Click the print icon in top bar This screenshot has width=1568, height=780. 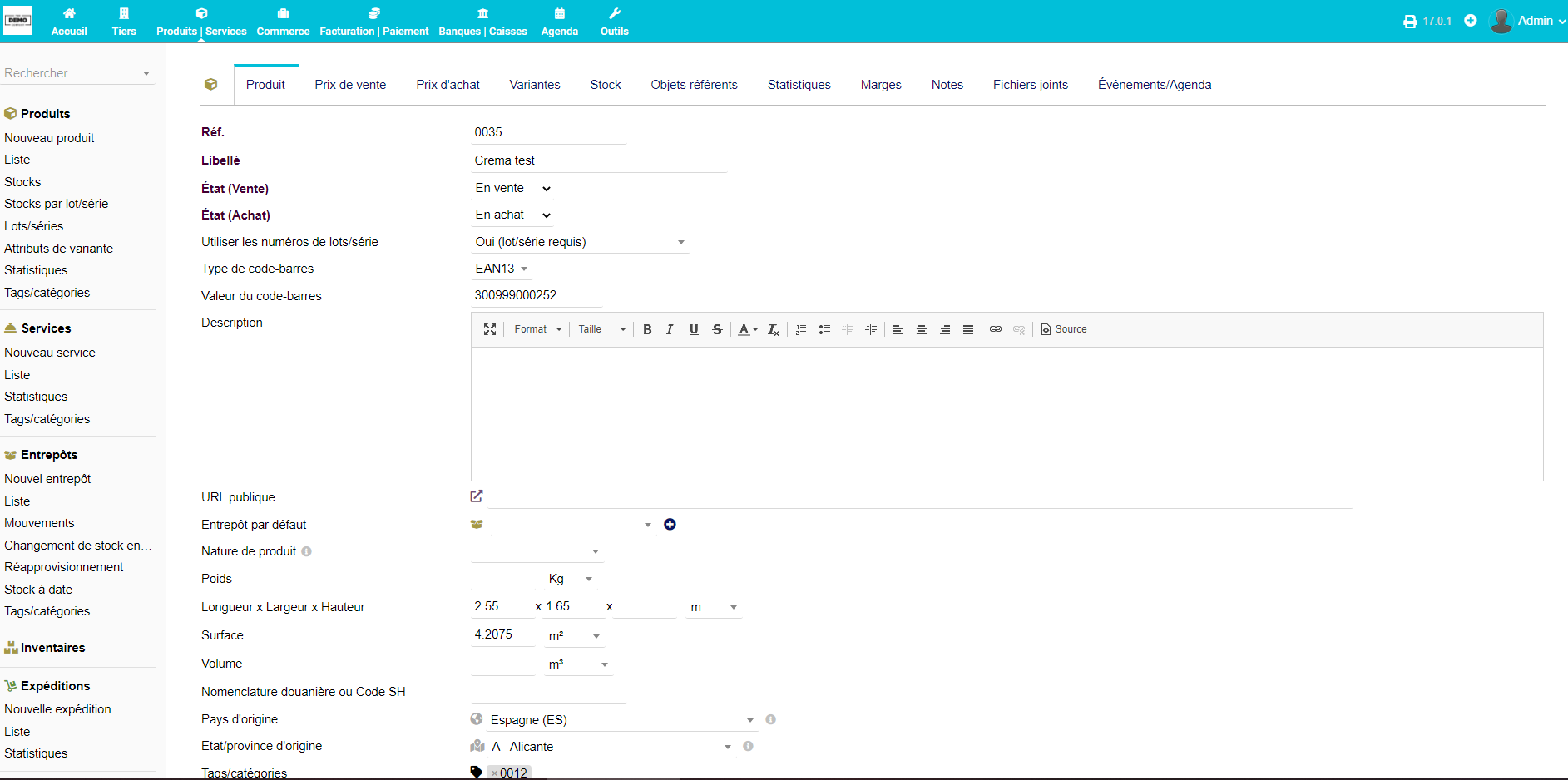point(1410,22)
